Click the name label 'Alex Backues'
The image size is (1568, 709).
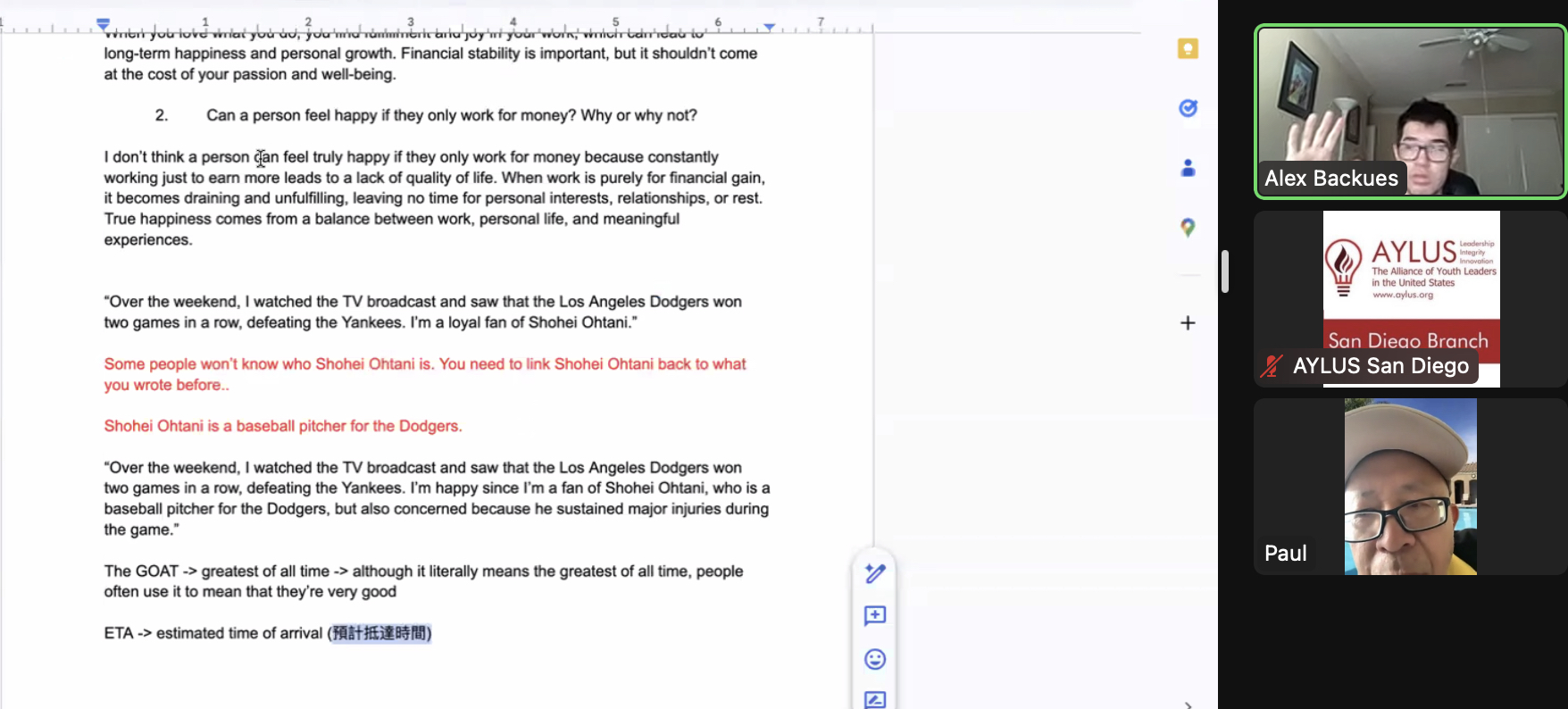(x=1331, y=179)
